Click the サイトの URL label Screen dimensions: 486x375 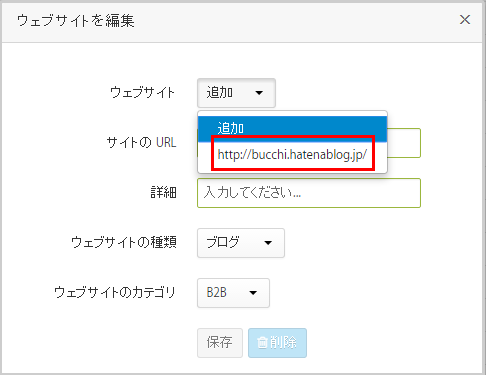141,143
